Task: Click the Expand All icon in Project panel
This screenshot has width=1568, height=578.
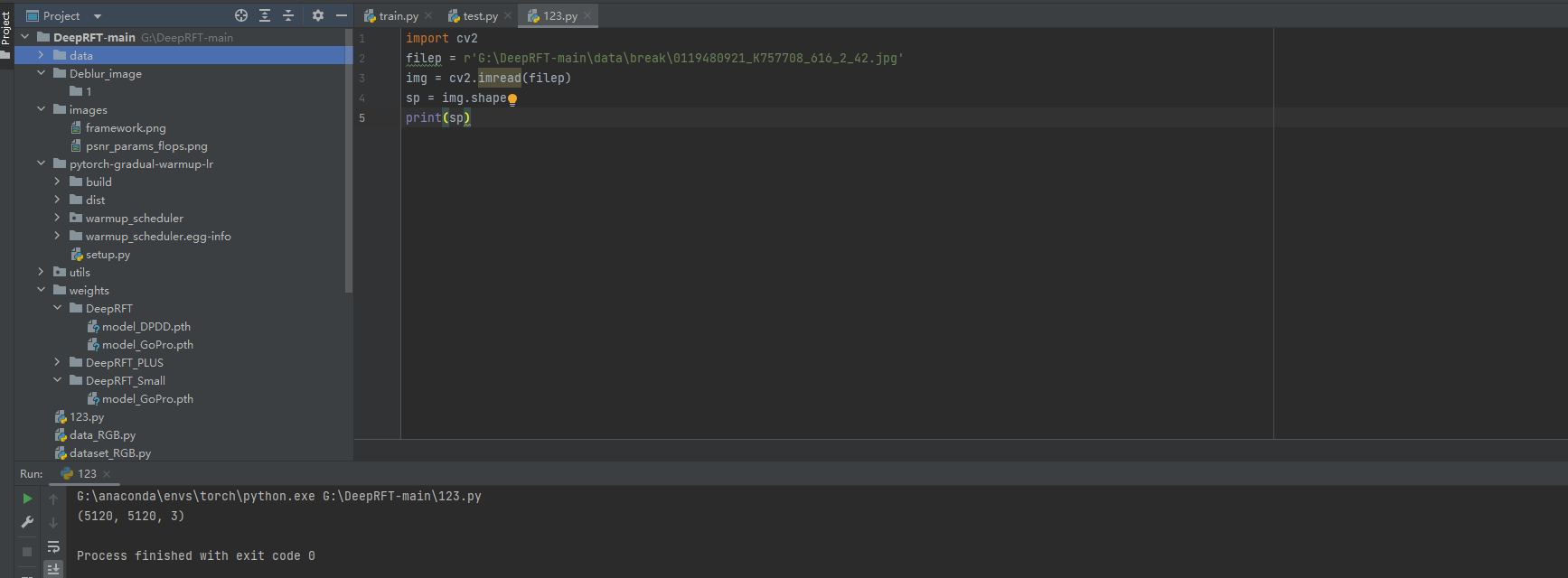Action: (265, 15)
